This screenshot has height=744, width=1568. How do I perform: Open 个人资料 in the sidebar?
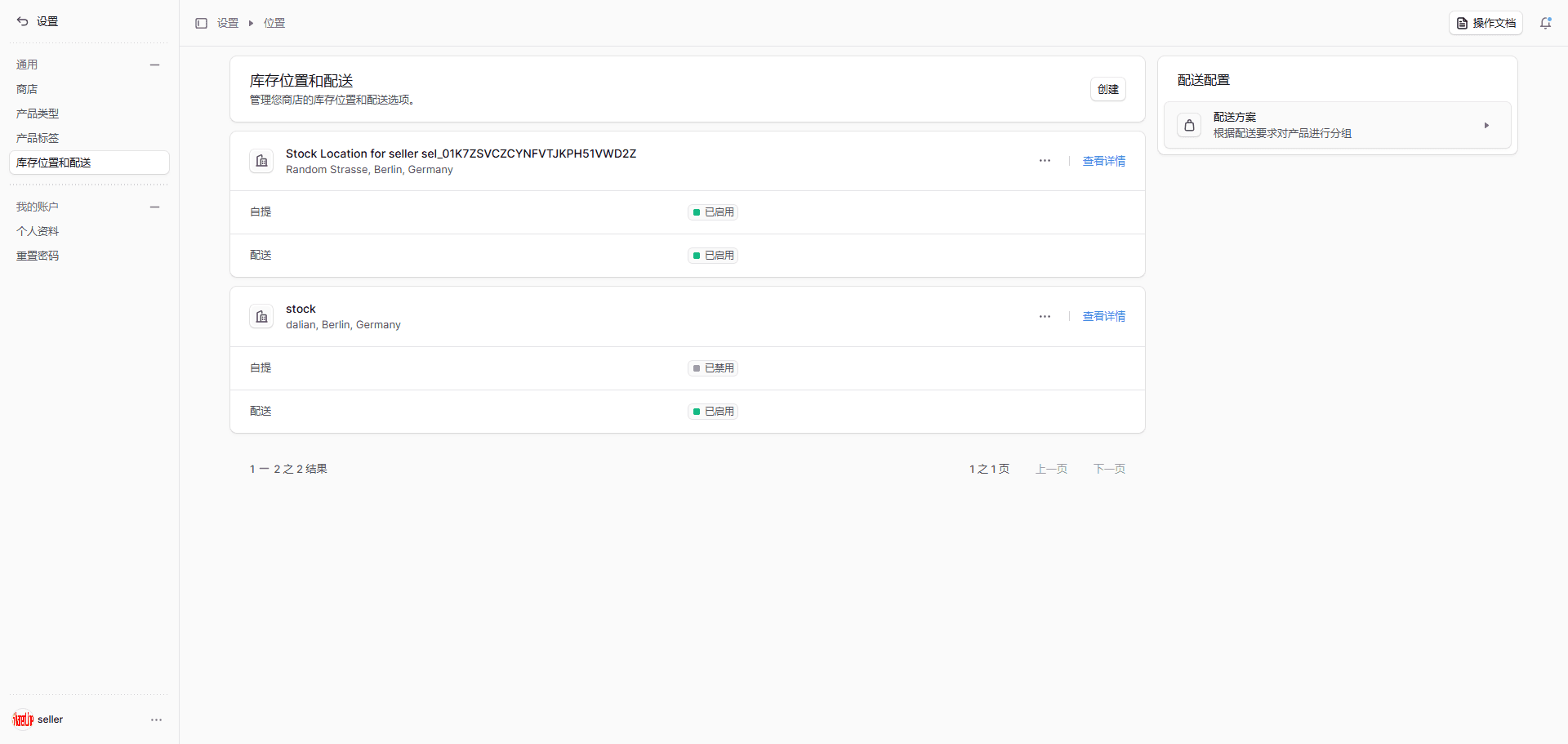coord(38,231)
